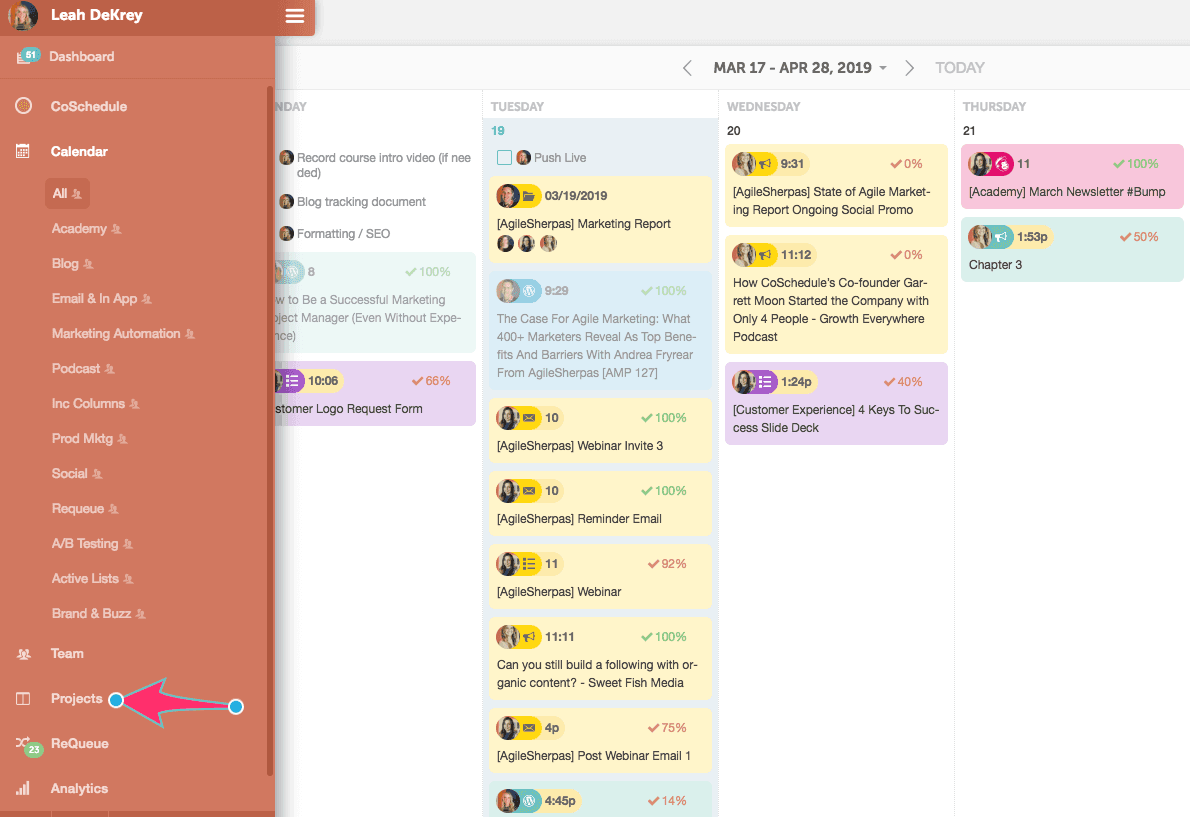Open Sweet Fish Media podcast card title
Image resolution: width=1190 pixels, height=817 pixels.
click(x=597, y=674)
